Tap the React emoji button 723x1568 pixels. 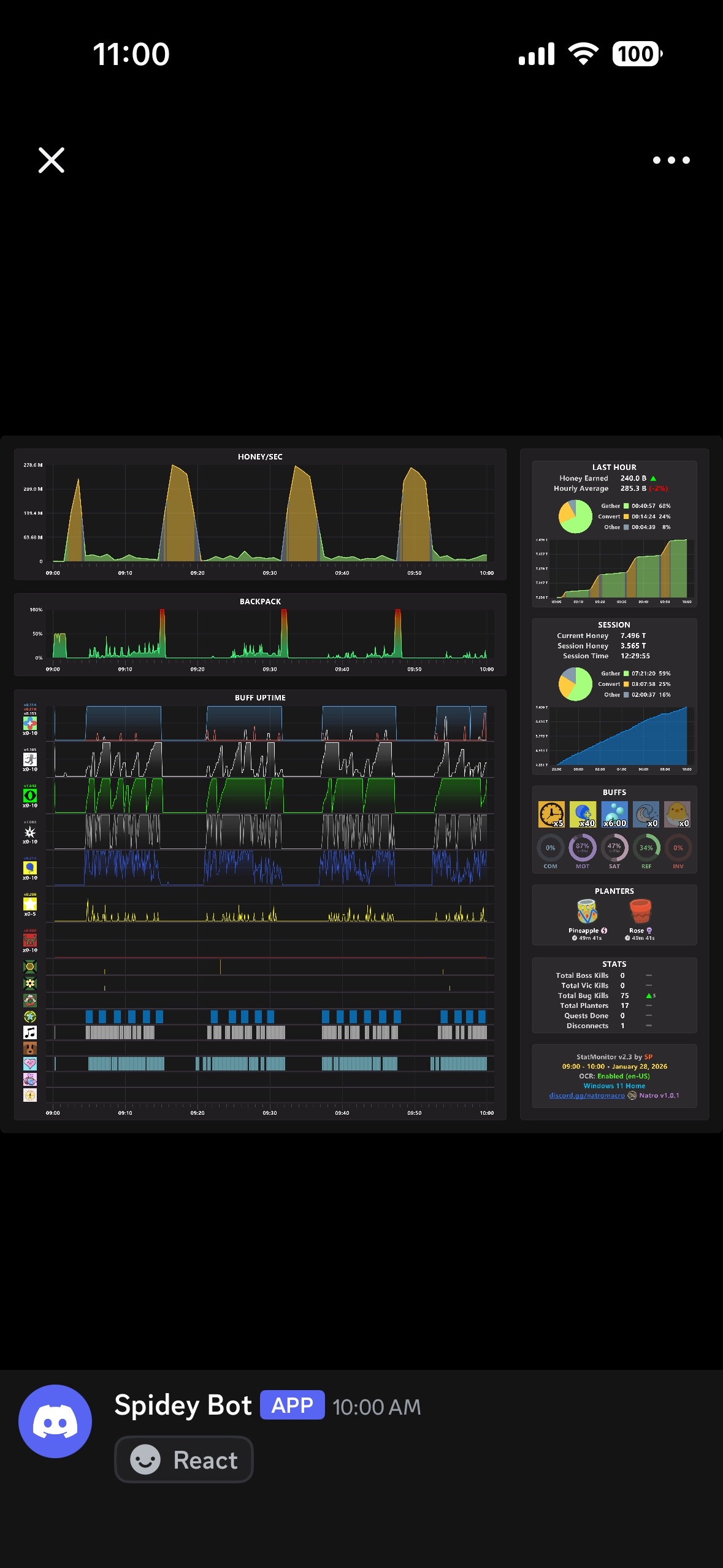coord(184,1459)
